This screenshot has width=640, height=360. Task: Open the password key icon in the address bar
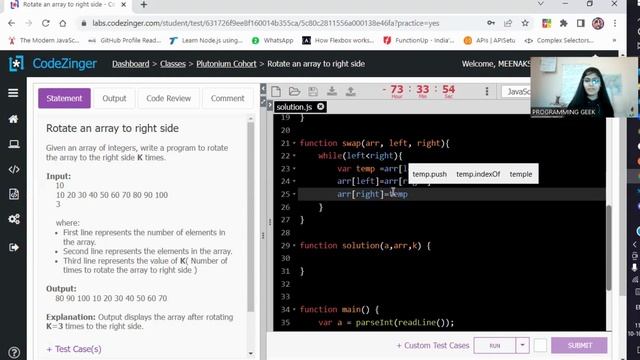[x=491, y=23]
